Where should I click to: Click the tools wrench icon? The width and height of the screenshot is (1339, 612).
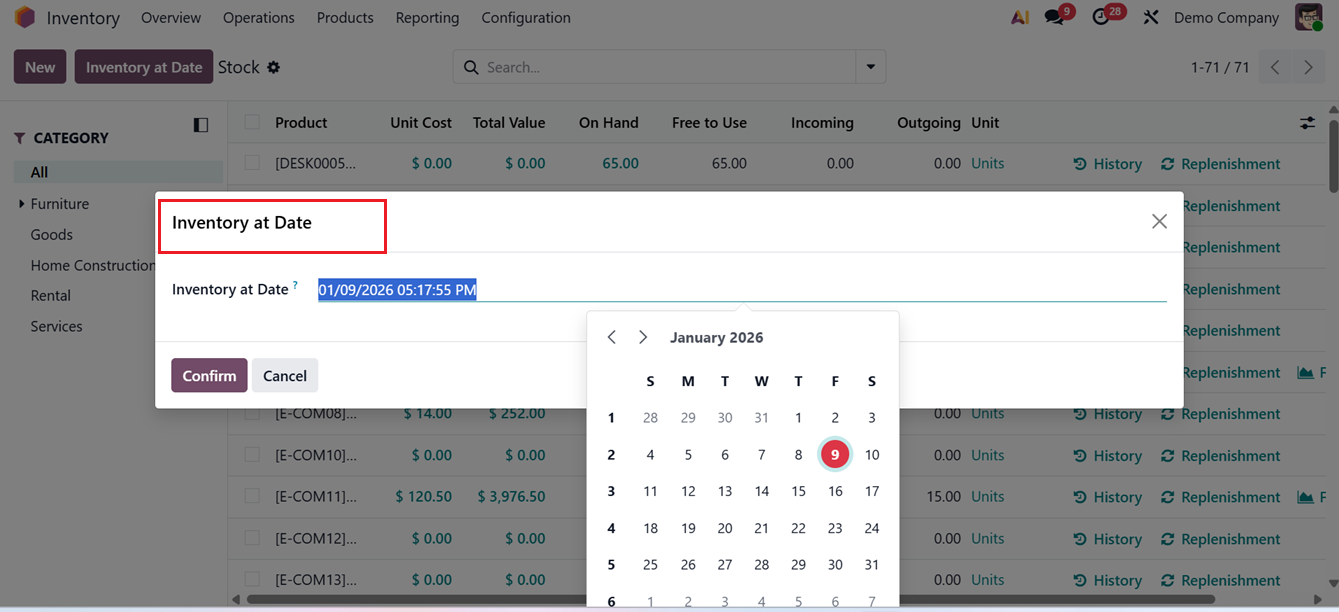1150,16
